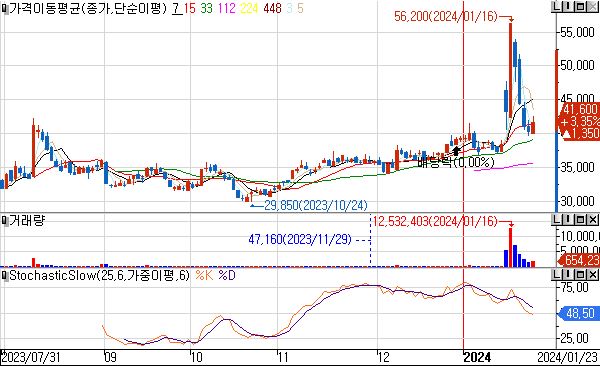Click the disabled X button of the price panel
The width and height of the screenshot is (600, 366).
click(x=593, y=7)
